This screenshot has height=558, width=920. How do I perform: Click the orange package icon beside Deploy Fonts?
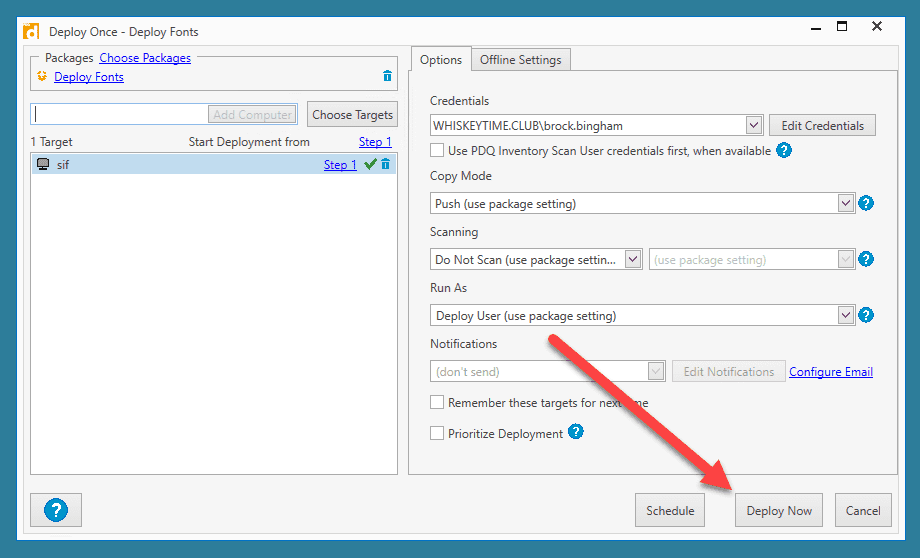[x=42, y=76]
